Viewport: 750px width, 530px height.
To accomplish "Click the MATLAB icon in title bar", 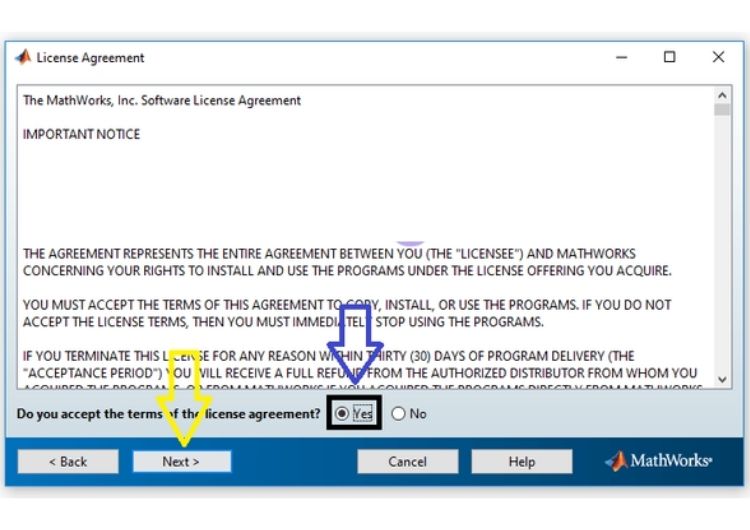I will point(23,57).
